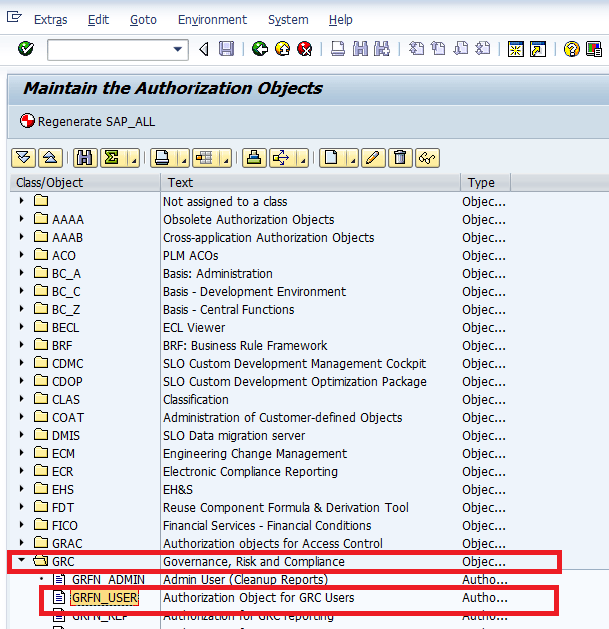Click the Regenerate SAP_ALL button
The width and height of the screenshot is (609, 629).
pos(87,121)
